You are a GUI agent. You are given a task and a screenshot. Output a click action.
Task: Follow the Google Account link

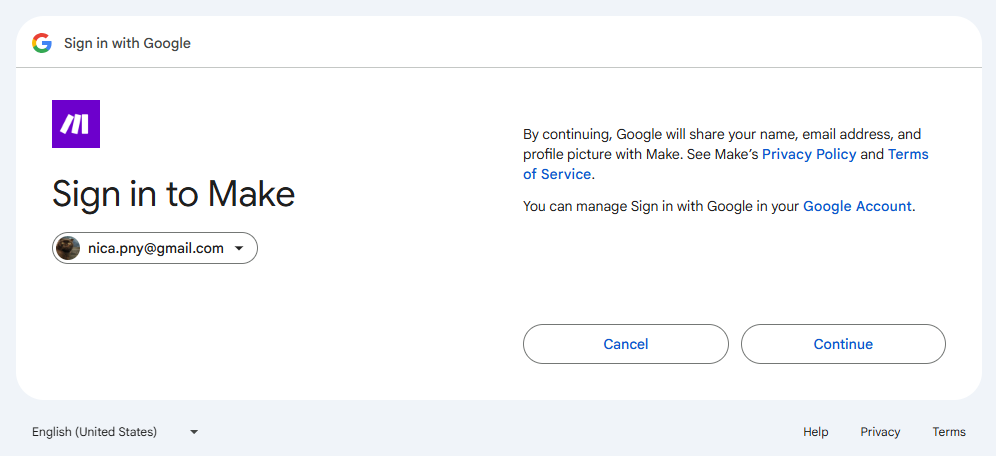(x=857, y=206)
